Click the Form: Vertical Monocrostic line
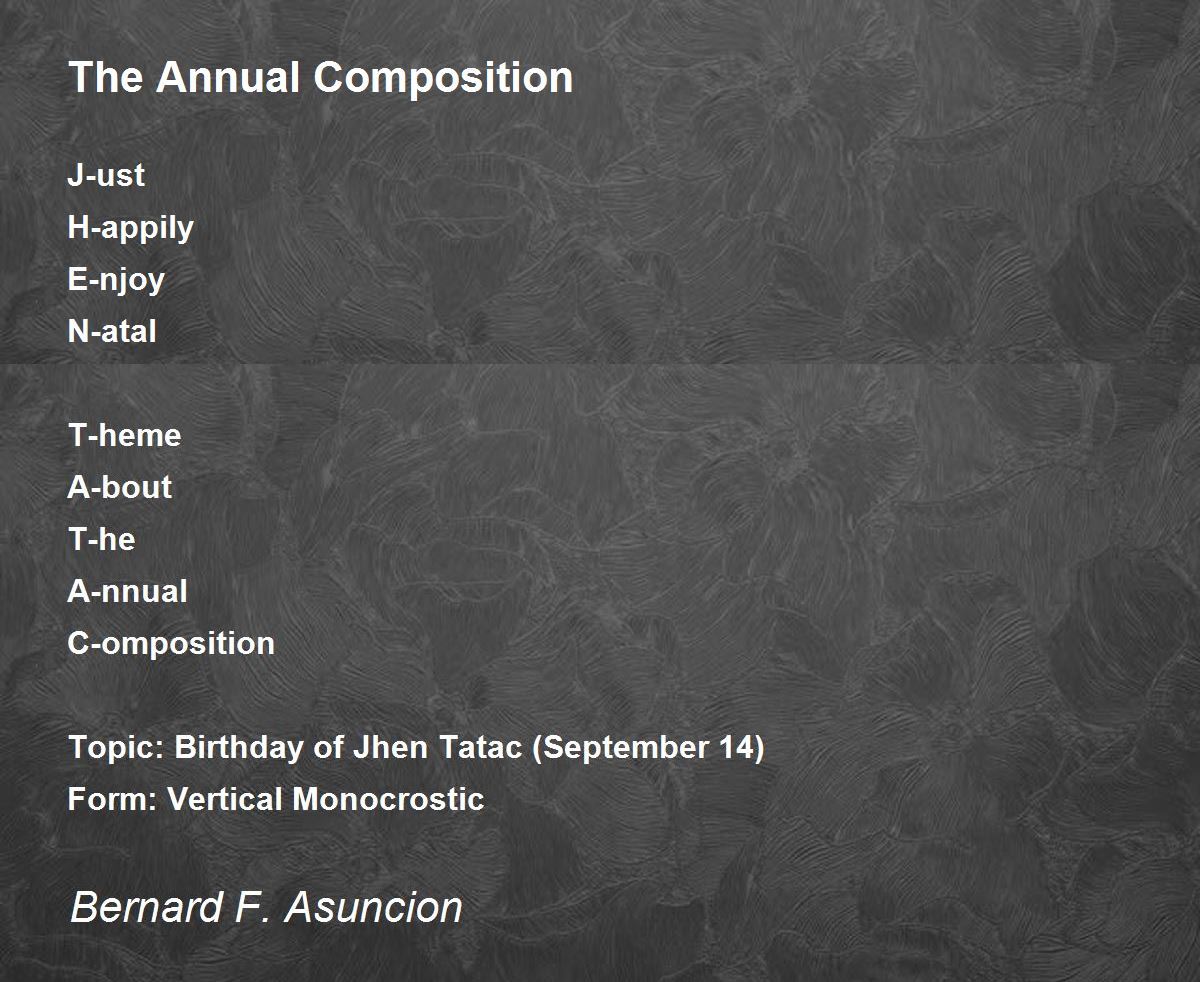The width and height of the screenshot is (1200, 982). tap(276, 799)
